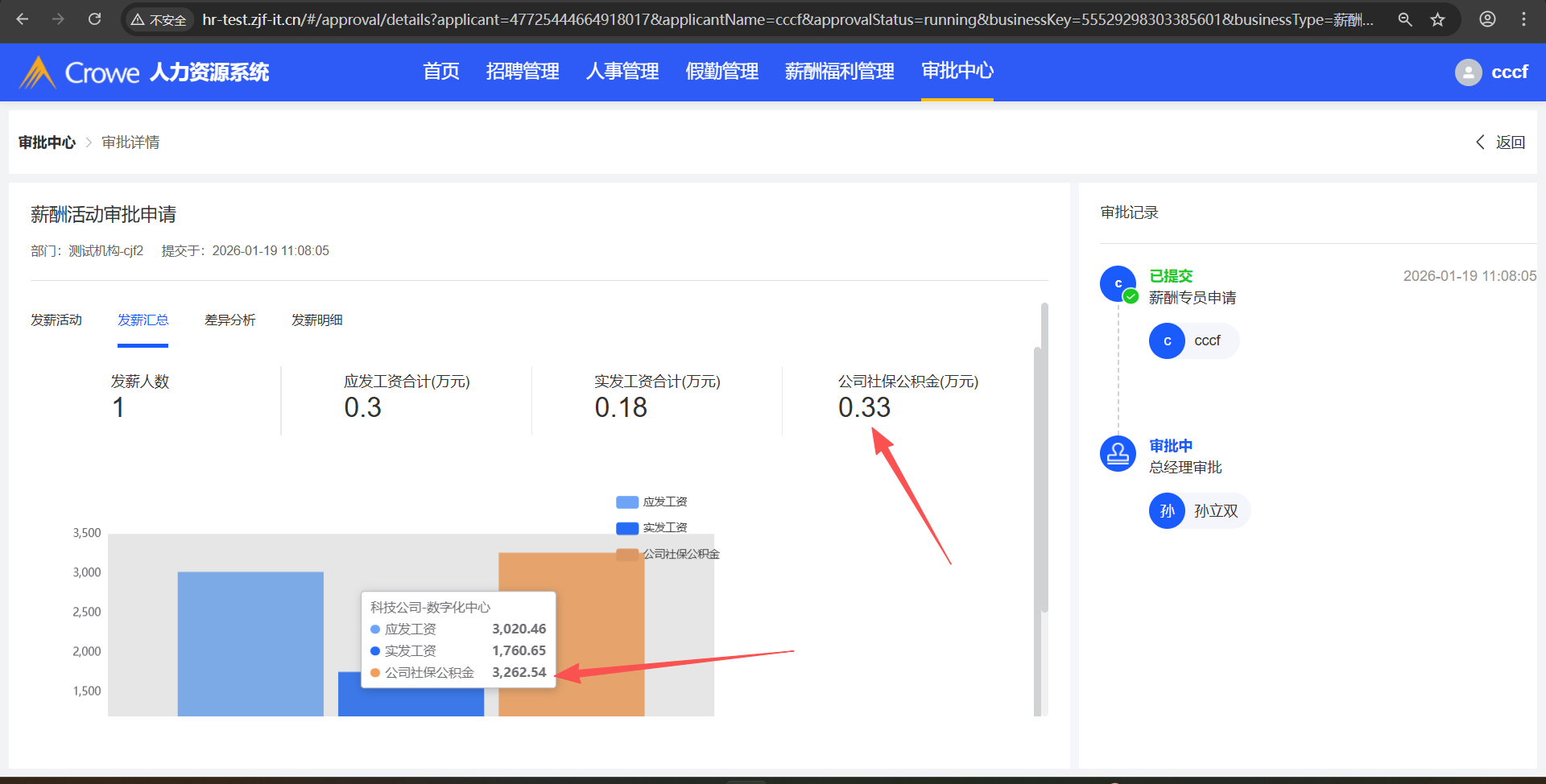The width and height of the screenshot is (1546, 784).
Task: Switch to the 发薪明细 tab
Action: pos(316,320)
